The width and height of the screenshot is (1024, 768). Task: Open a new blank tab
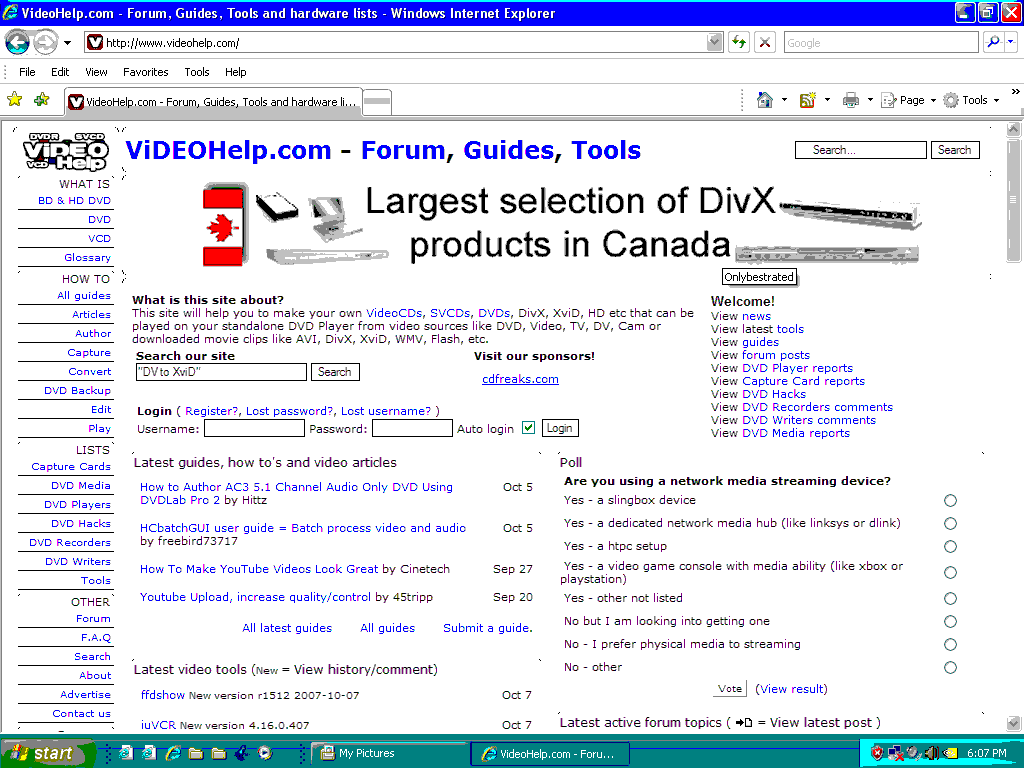377,101
